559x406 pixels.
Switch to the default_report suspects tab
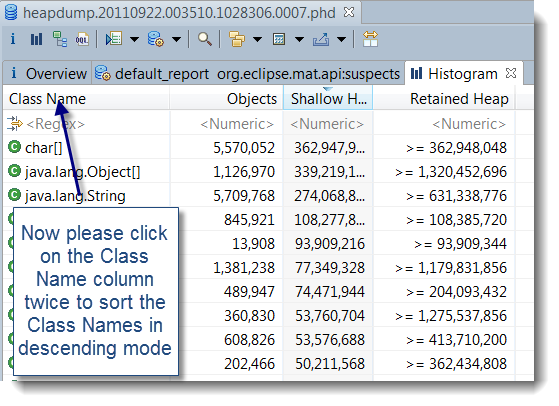click(x=247, y=74)
